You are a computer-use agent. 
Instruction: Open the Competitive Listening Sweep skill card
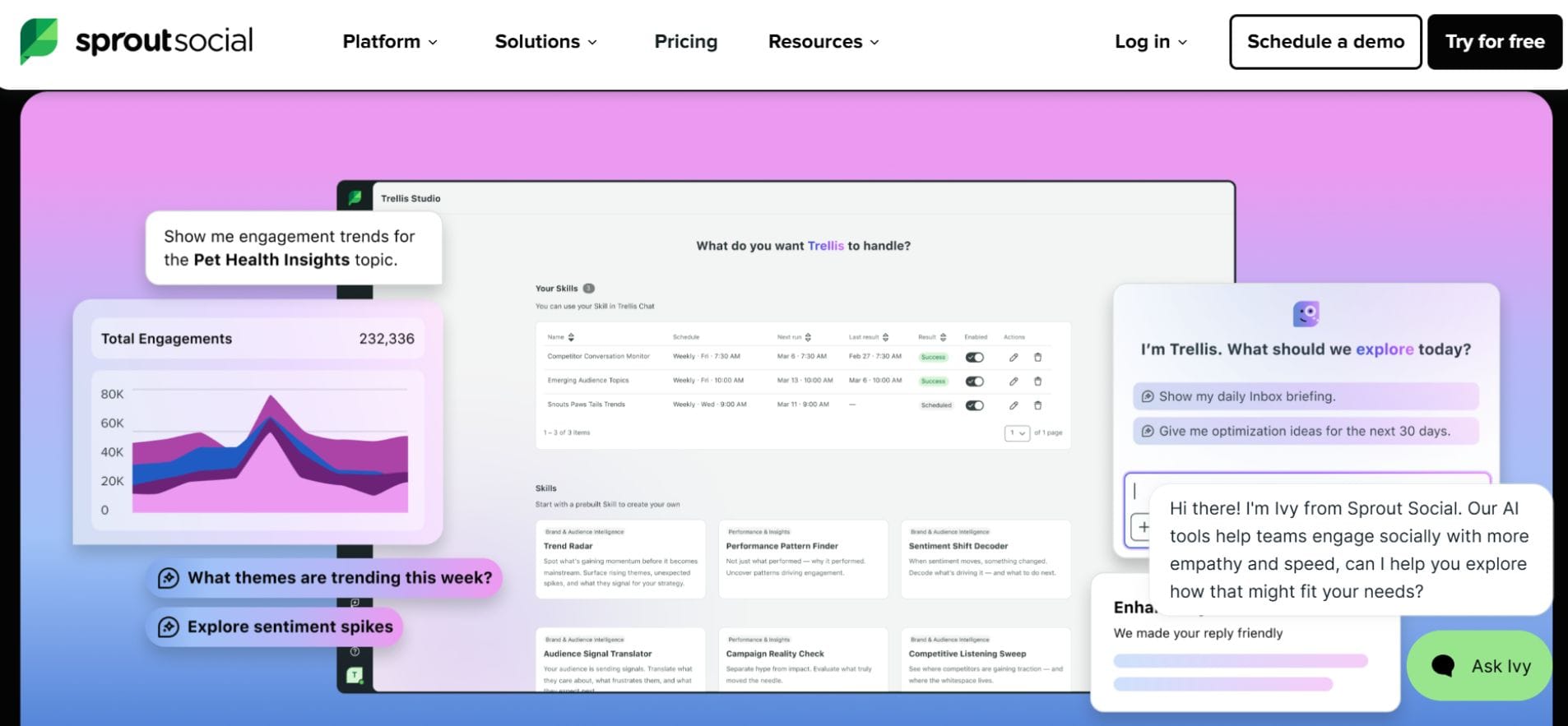(x=986, y=659)
